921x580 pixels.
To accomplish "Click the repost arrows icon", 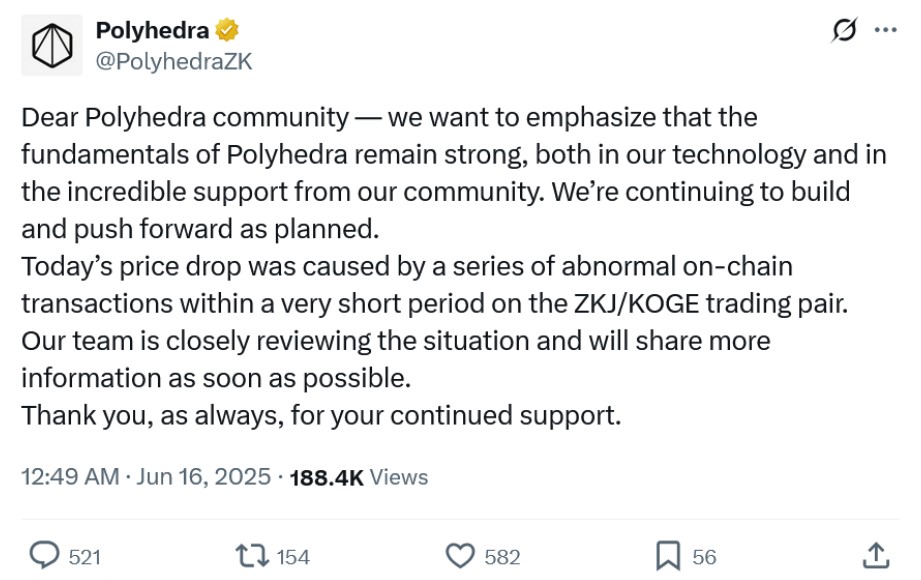I will [252, 555].
